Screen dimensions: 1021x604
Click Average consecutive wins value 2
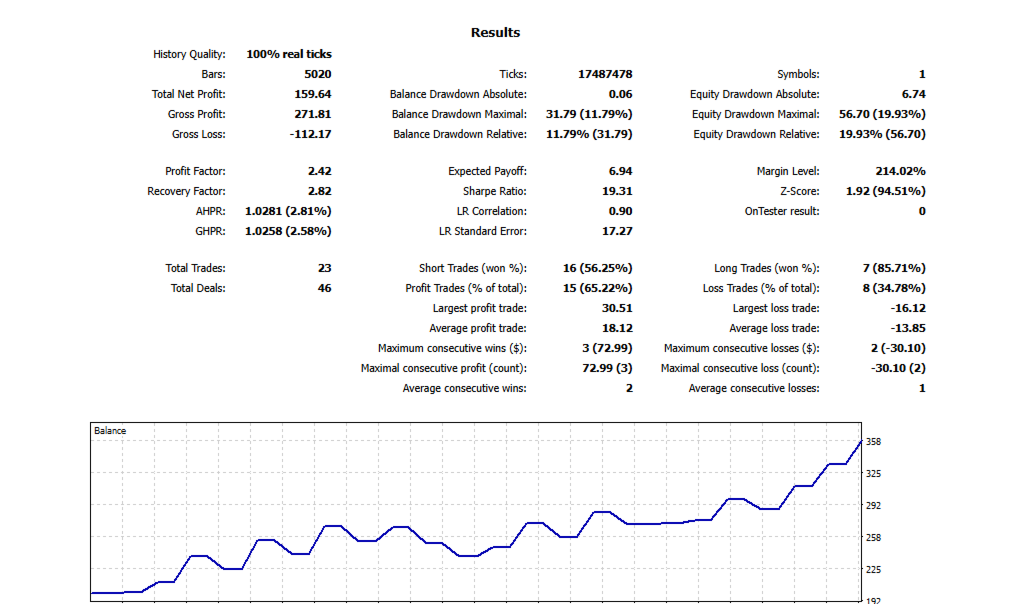(629, 389)
